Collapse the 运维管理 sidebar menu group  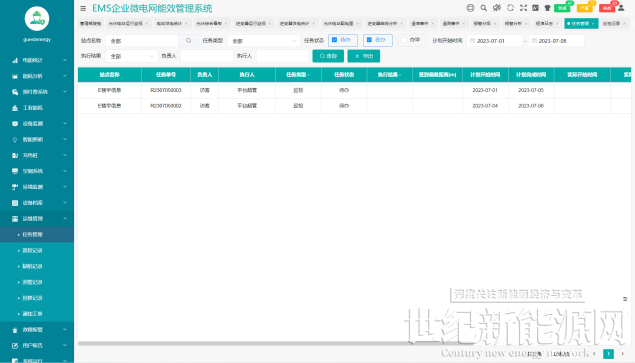[37, 219]
